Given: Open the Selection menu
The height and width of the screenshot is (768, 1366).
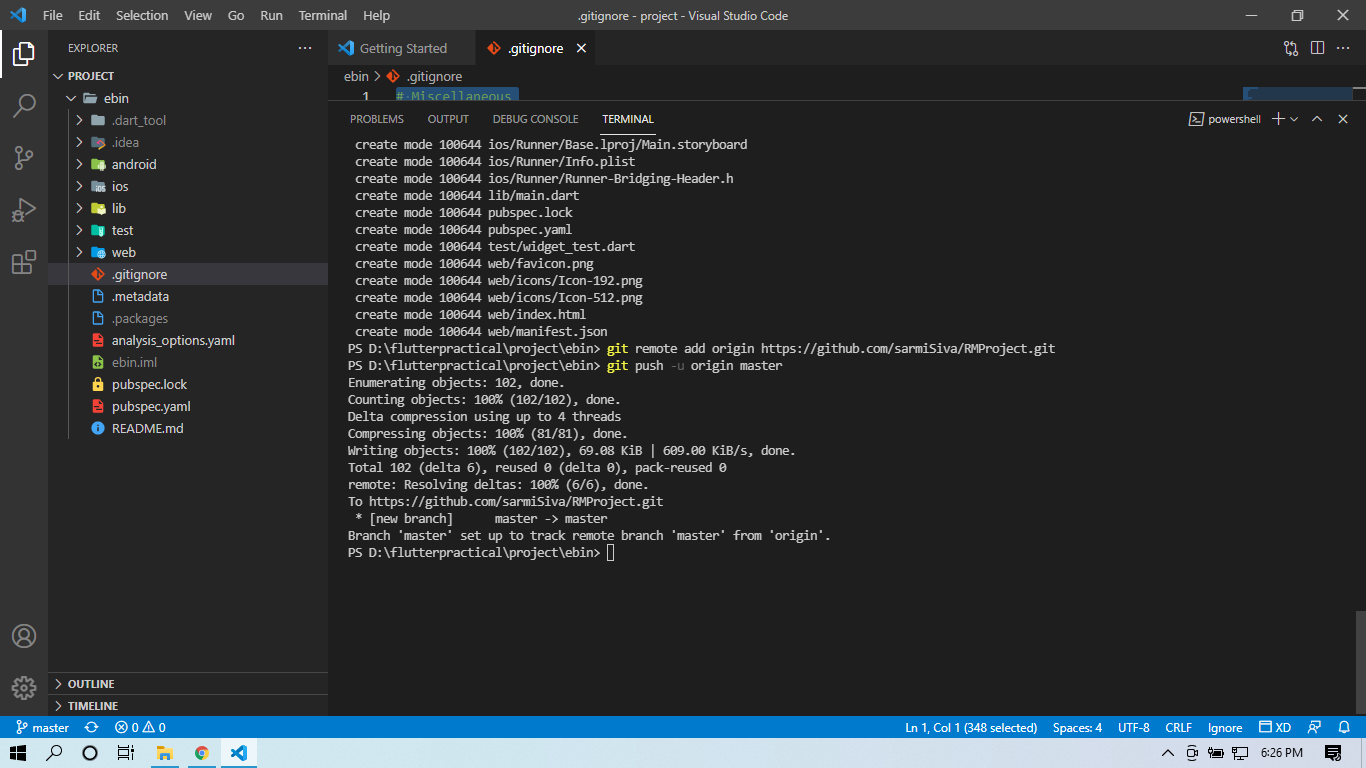Looking at the screenshot, I should pos(142,15).
